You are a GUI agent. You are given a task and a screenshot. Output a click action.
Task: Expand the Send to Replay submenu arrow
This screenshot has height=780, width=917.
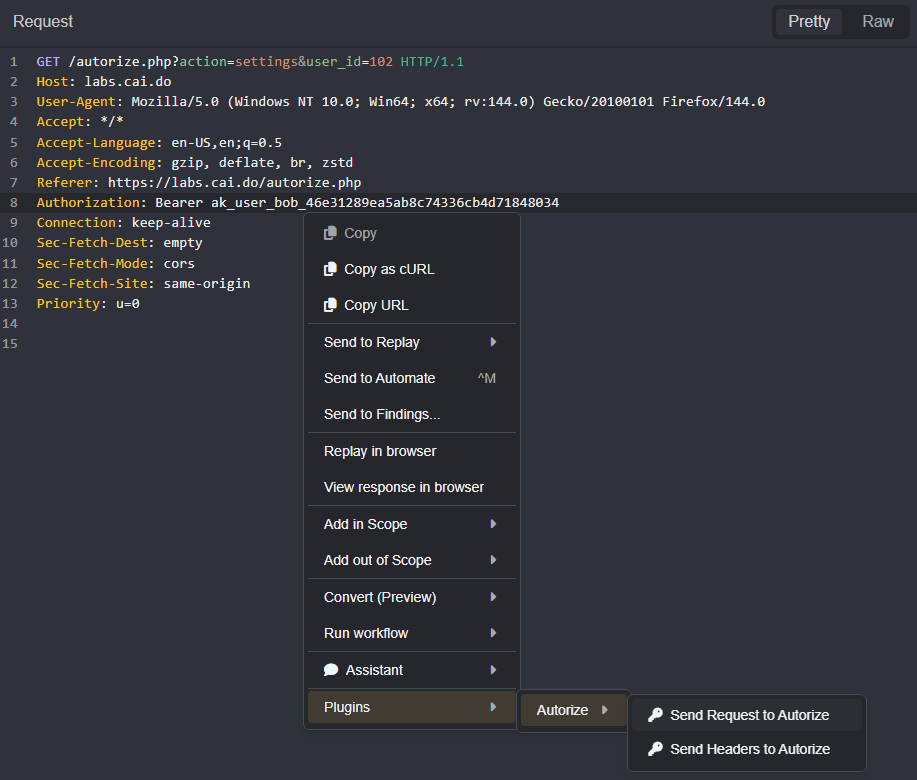pos(493,342)
